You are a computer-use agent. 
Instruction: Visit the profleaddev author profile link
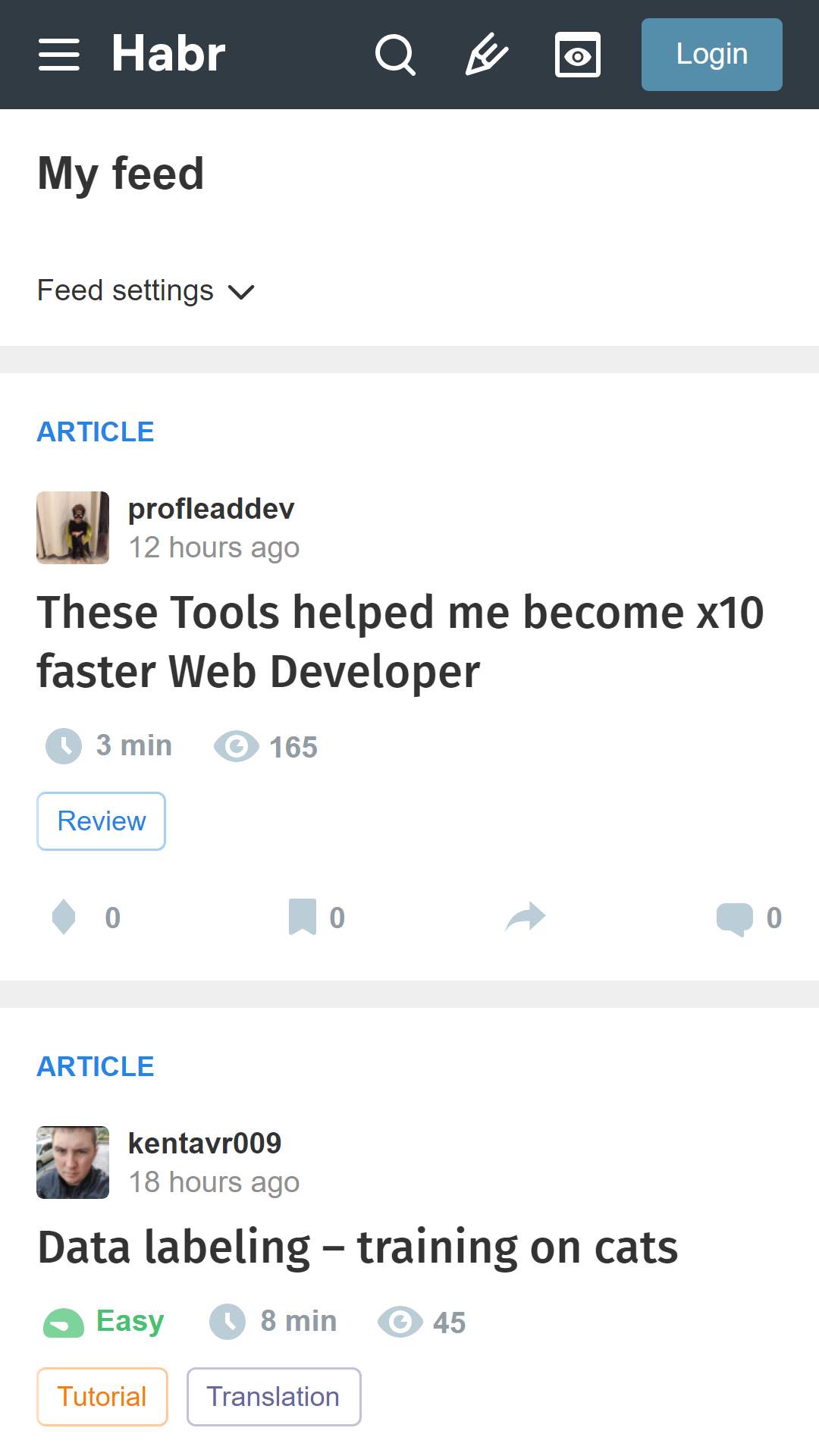tap(211, 509)
